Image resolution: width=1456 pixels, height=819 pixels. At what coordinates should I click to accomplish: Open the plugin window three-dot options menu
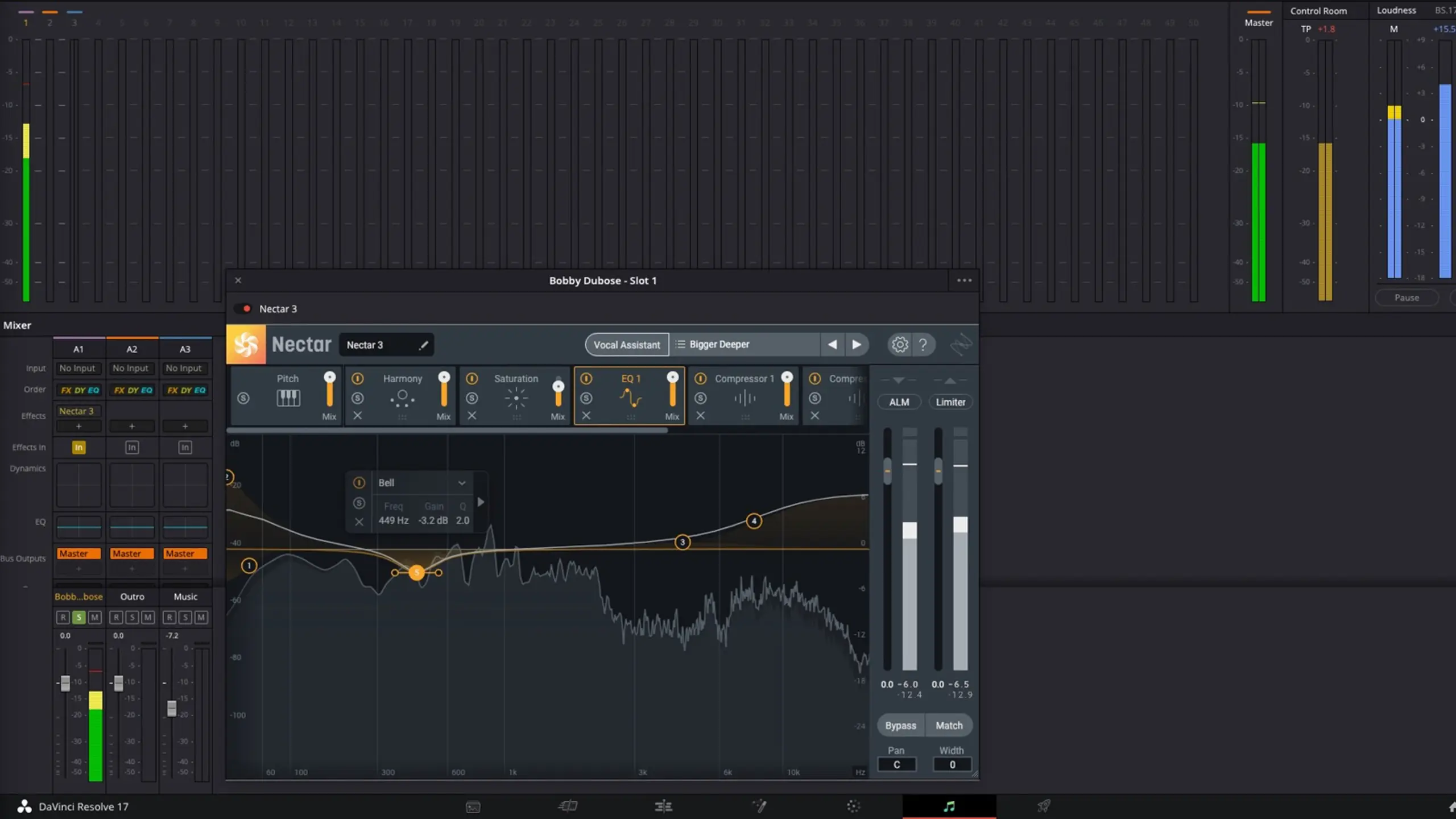964,280
